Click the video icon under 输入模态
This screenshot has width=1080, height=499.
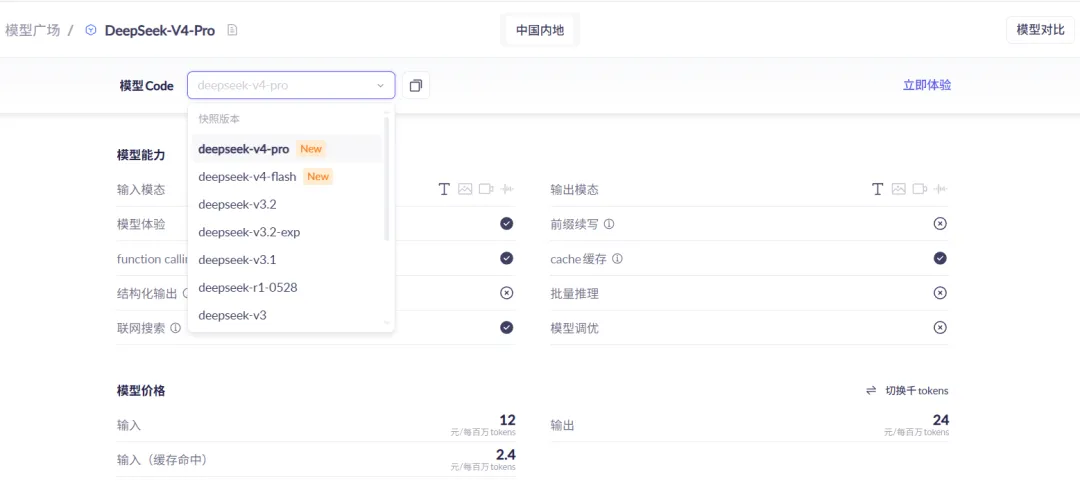click(x=486, y=189)
